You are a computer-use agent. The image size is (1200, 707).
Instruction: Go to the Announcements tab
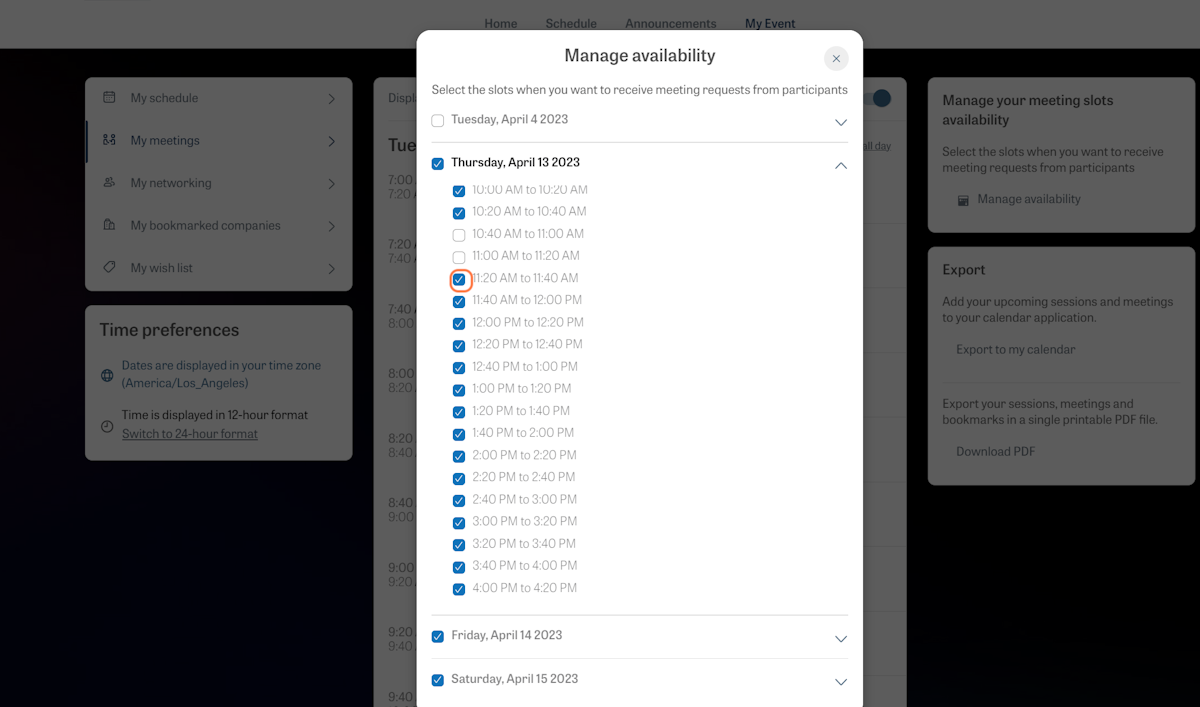coord(670,24)
